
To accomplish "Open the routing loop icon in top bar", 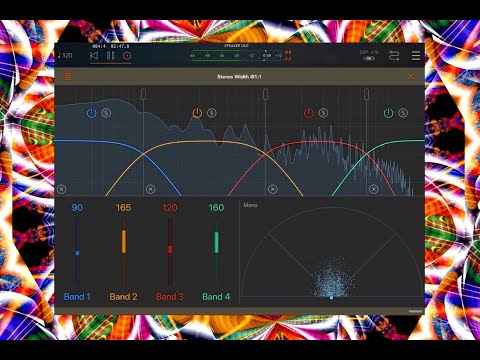I will click(x=394, y=55).
